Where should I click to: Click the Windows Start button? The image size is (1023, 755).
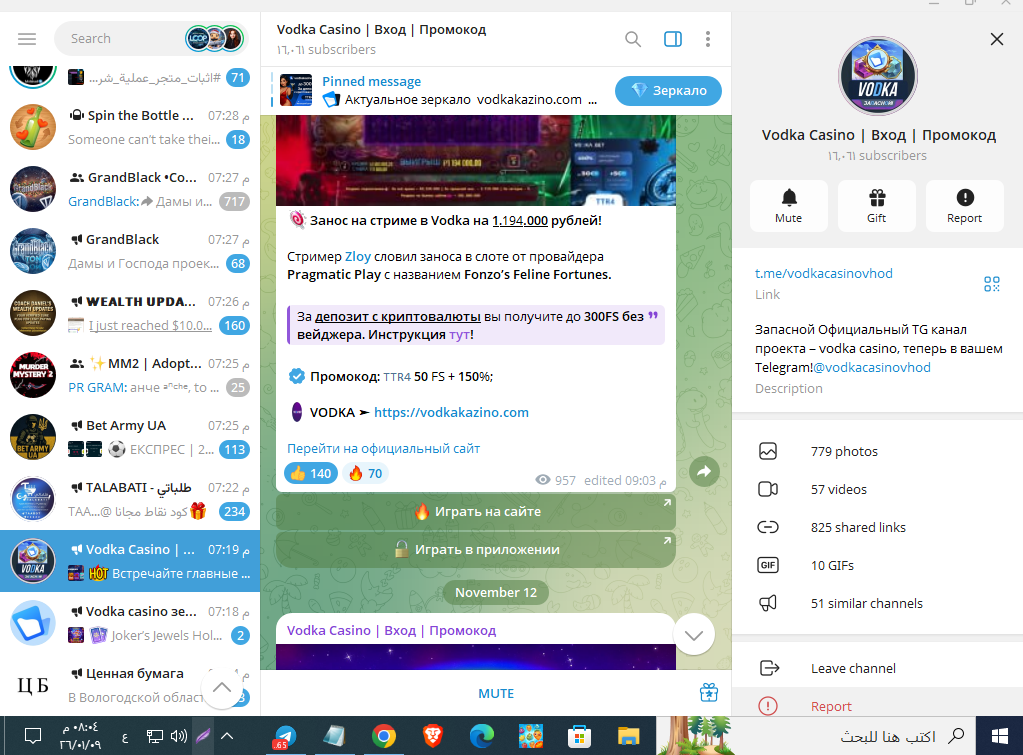1000,736
